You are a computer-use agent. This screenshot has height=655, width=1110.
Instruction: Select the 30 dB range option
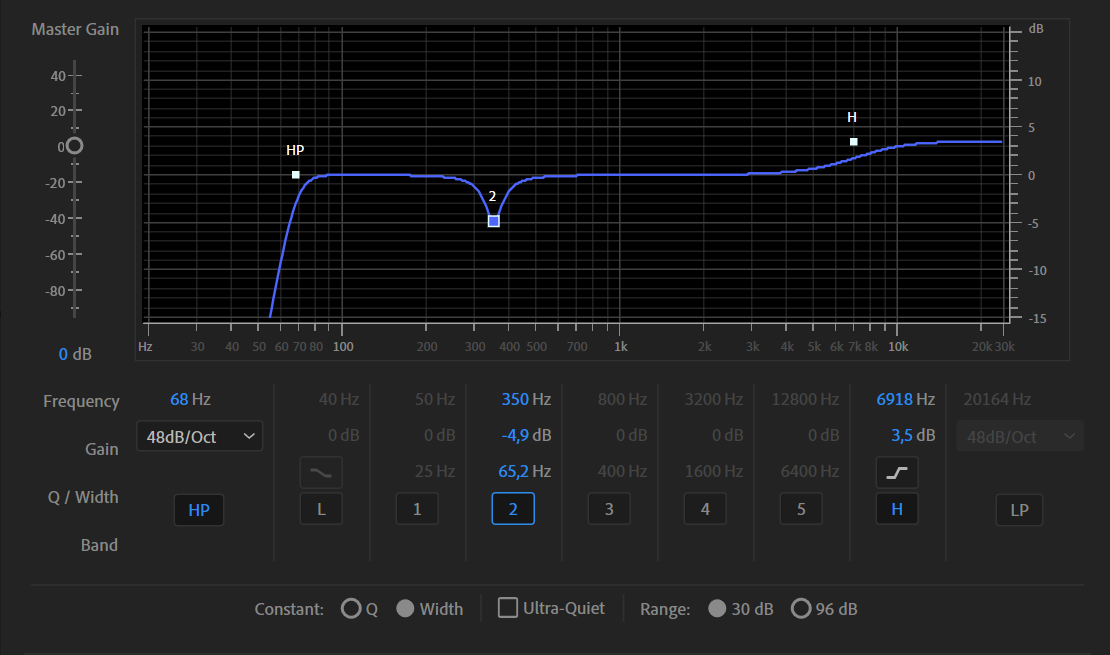point(717,608)
